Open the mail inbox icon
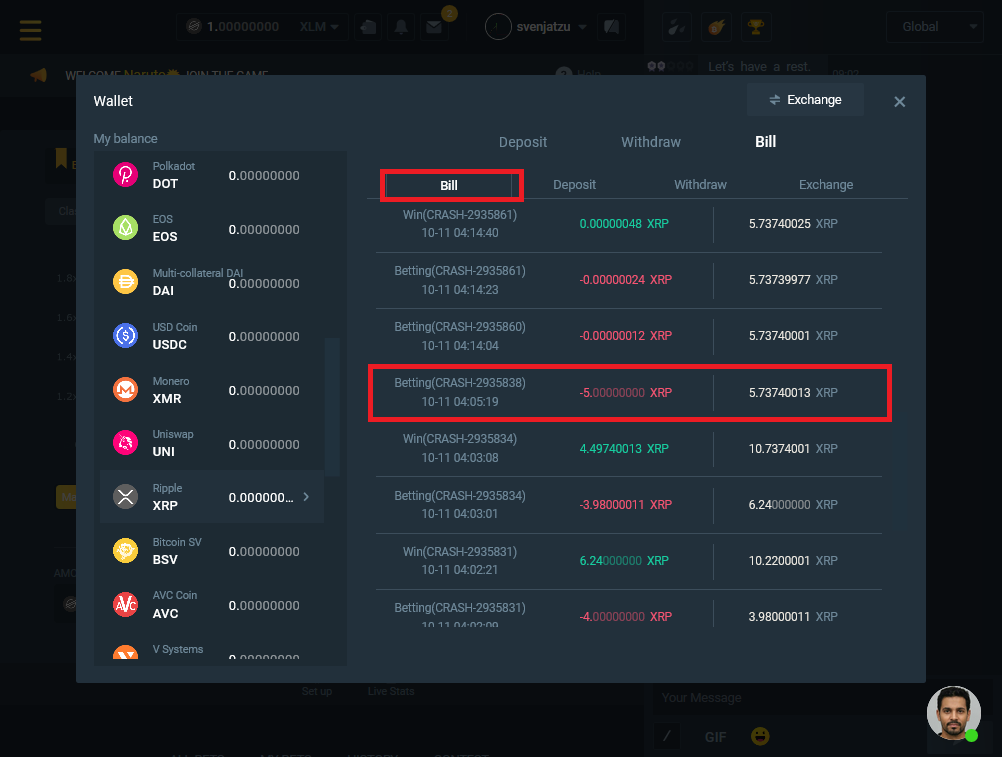1002x757 pixels. click(x=433, y=27)
